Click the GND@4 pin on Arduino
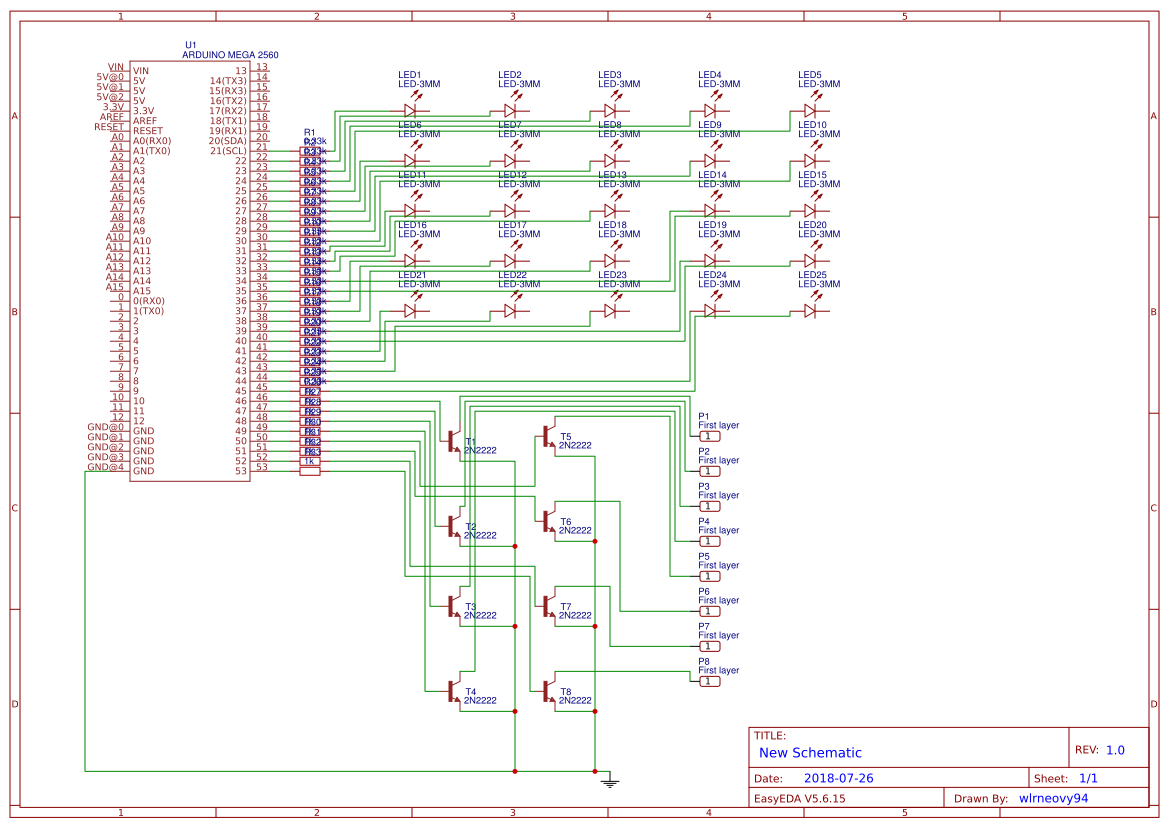1169x828 pixels. coord(106,467)
